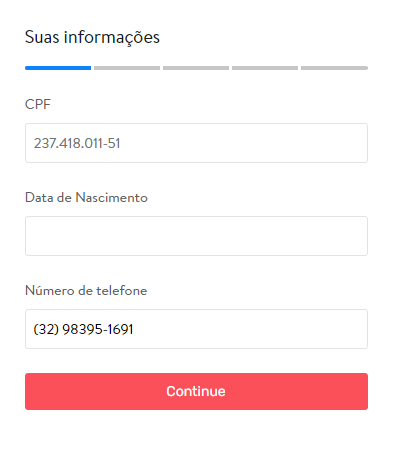This screenshot has width=397, height=457.
Task: Click the Número de telefone label
Action: click(x=86, y=290)
